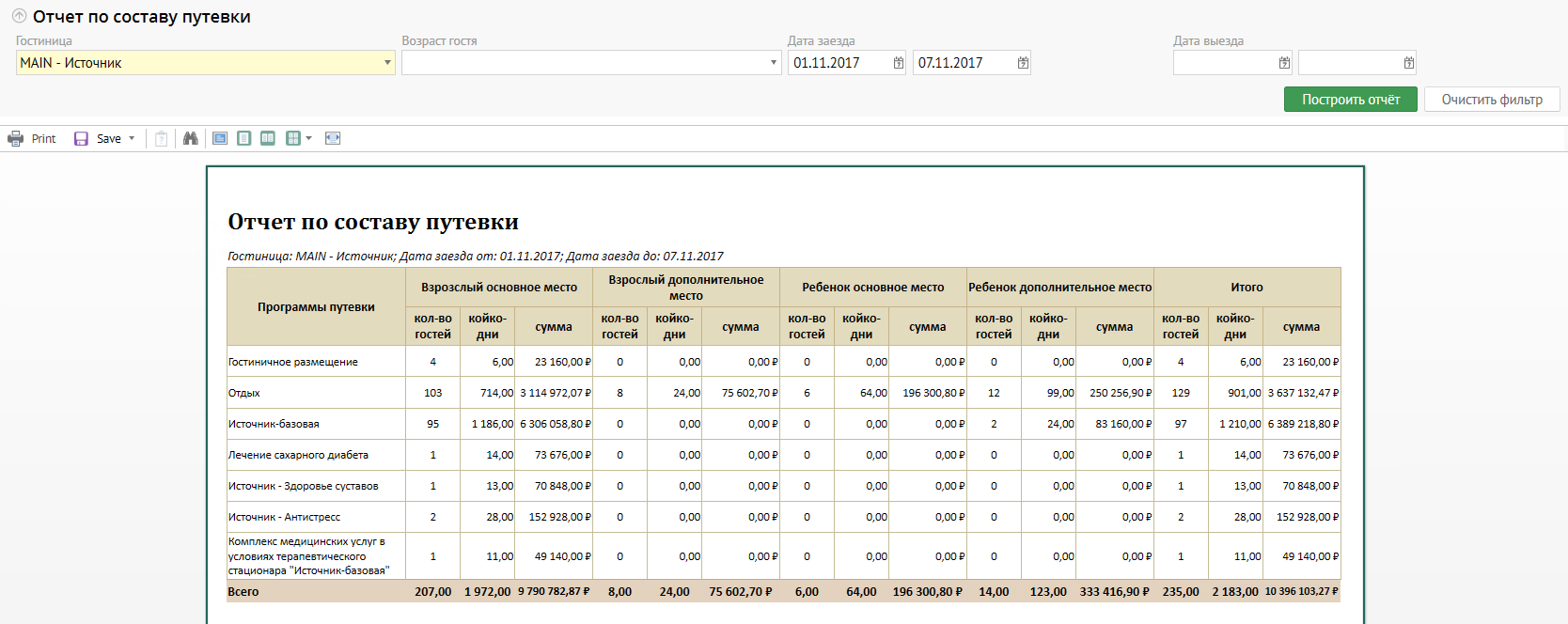The image size is (1568, 624).
Task: Open calendar for check-in start date 01.11.2017
Action: click(x=898, y=63)
